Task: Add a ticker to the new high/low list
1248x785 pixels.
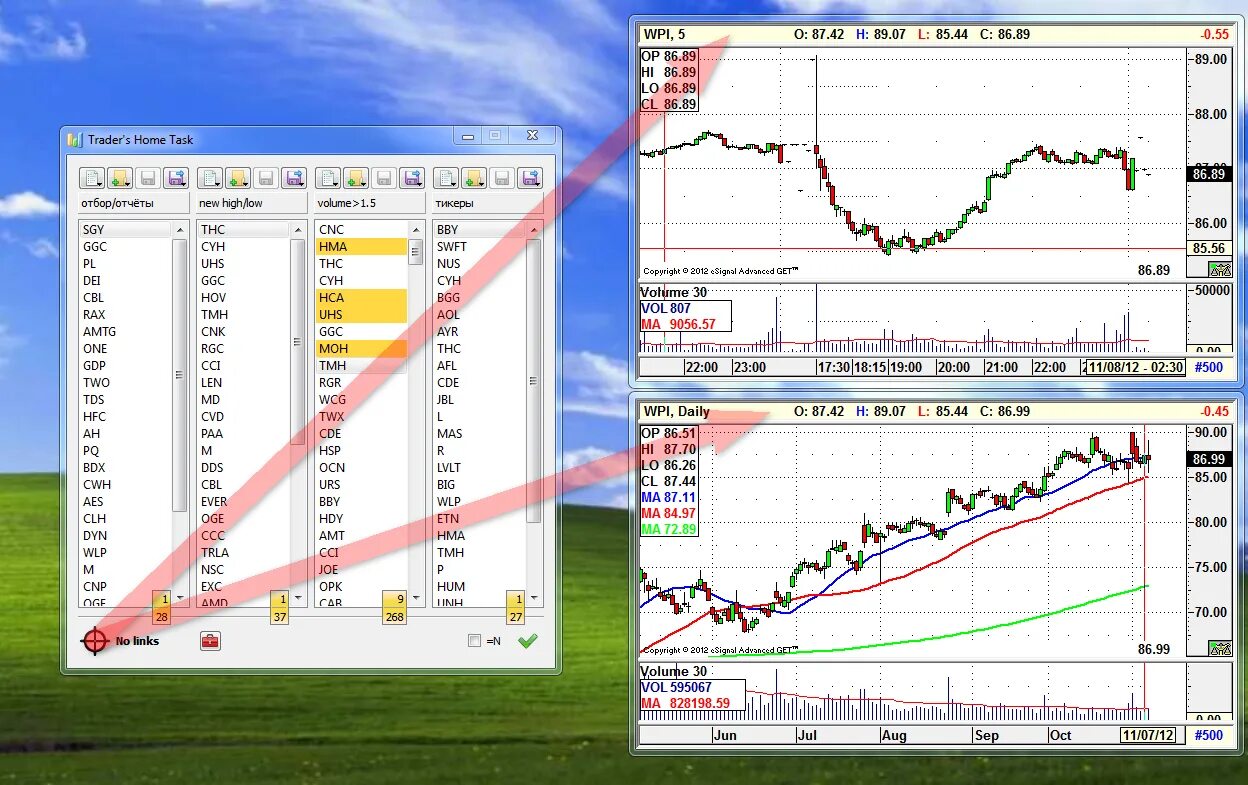Action: tap(240, 177)
